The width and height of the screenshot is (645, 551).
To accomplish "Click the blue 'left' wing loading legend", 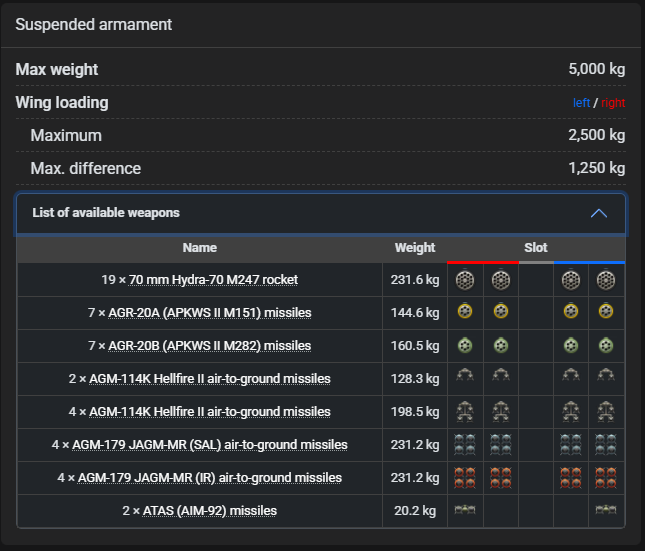I will tap(581, 103).
